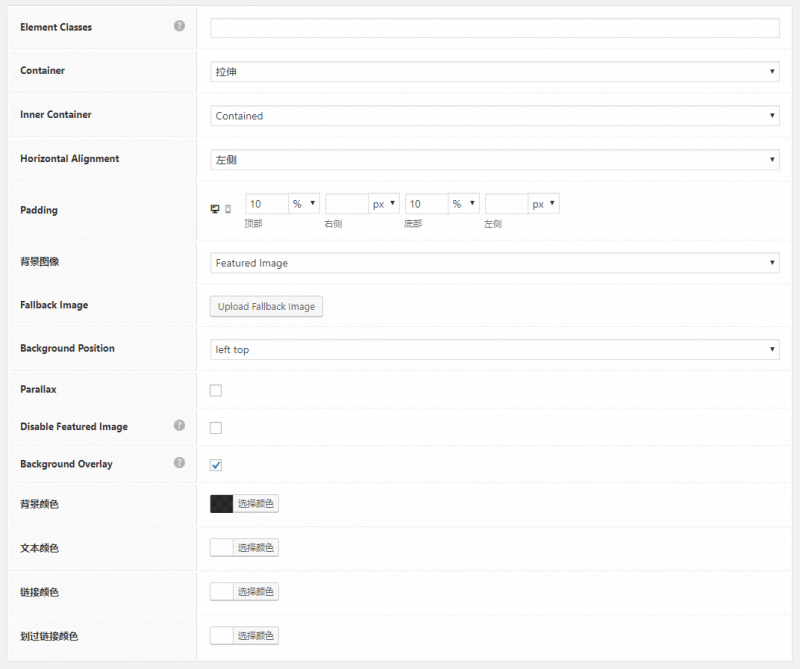Click help icon beside Background Overlay
Viewport: 800px width, 669px height.
coord(180,463)
